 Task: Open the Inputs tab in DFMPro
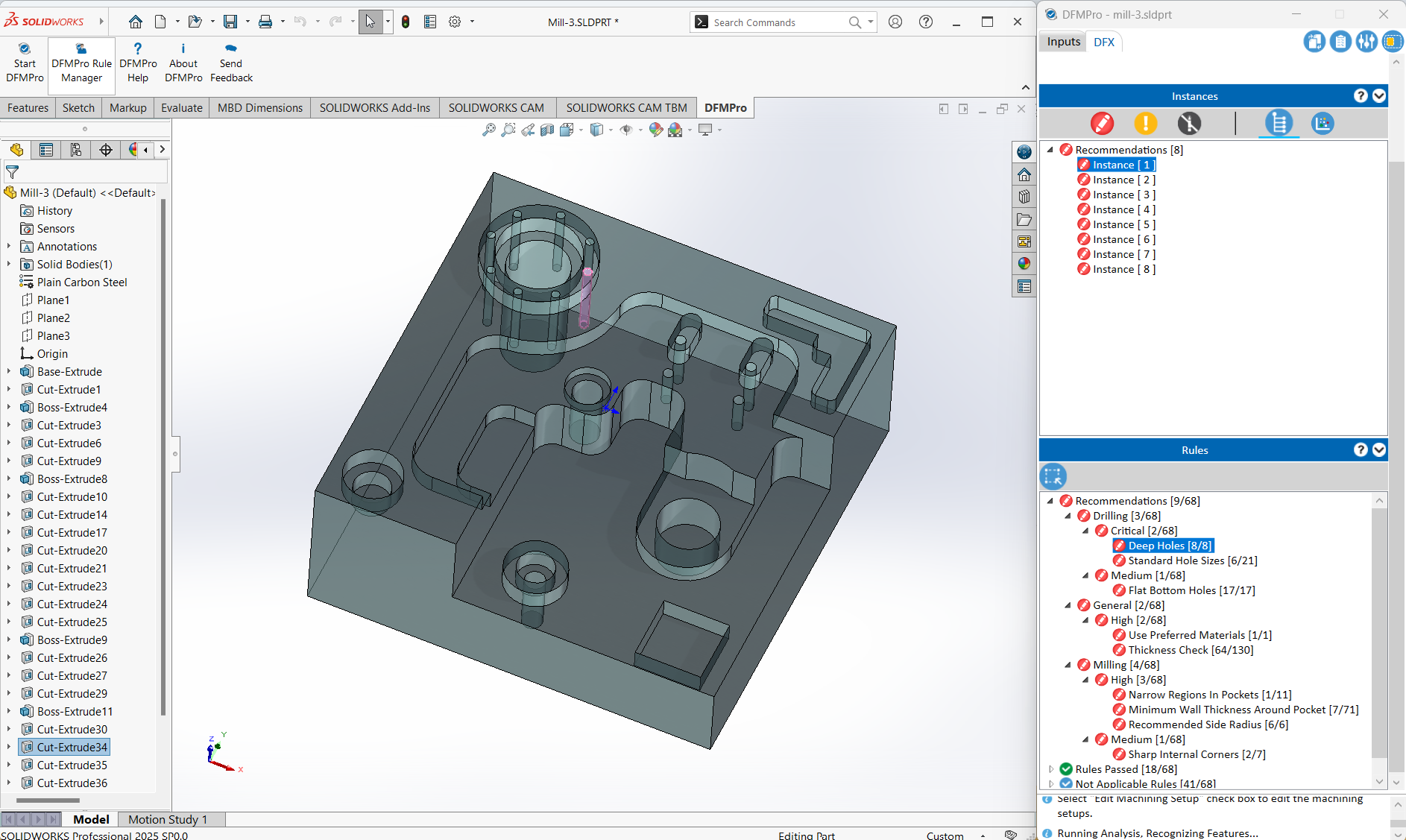point(1062,42)
